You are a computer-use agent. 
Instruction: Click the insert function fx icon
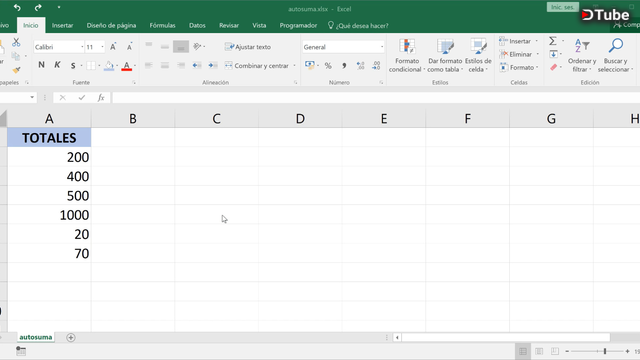[101, 98]
